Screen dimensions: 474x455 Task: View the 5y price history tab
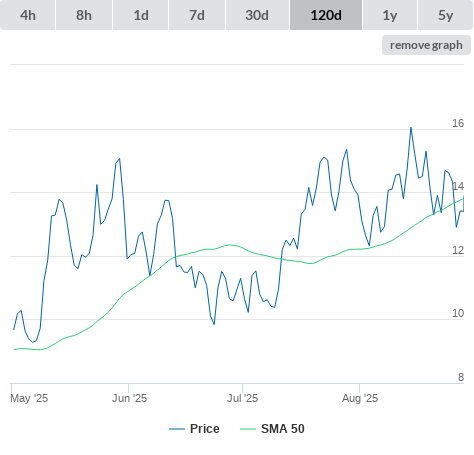click(x=445, y=15)
